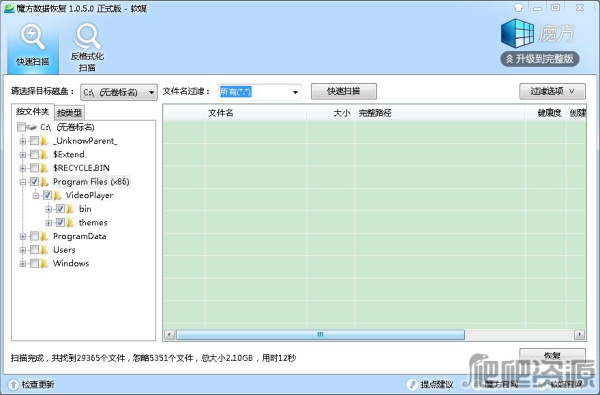Check the Windows folder checkbox
Screen dimensions: 600x395
point(34,263)
